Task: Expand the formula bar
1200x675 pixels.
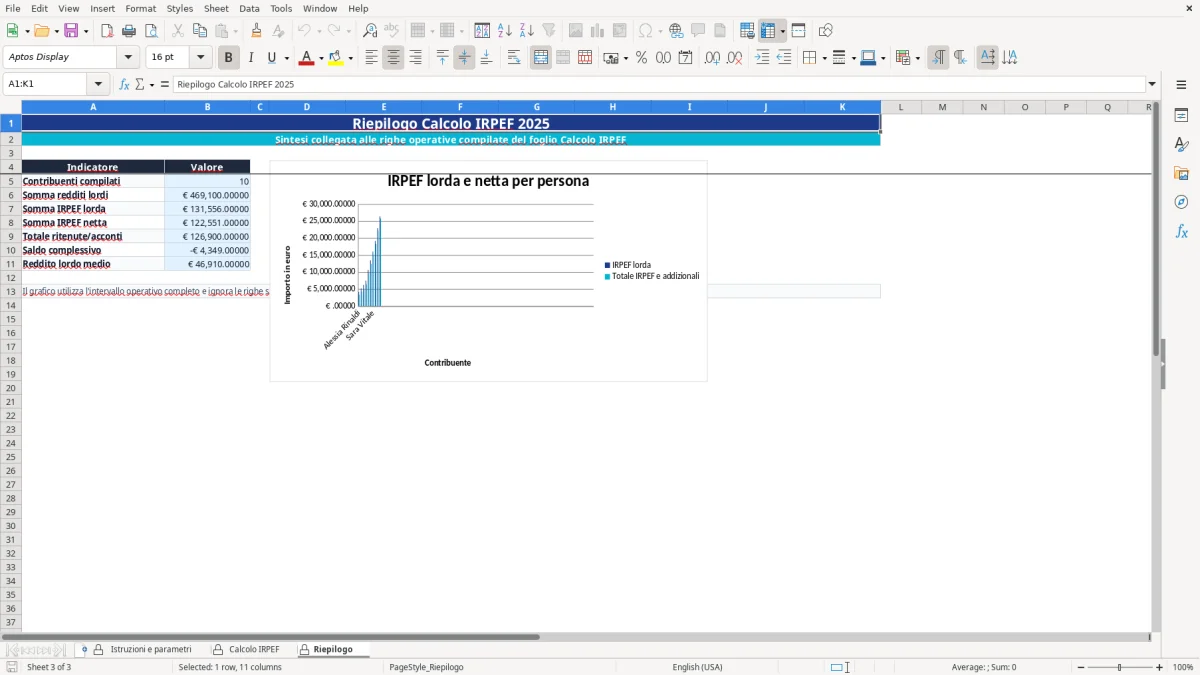Action: pyautogui.click(x=1152, y=85)
